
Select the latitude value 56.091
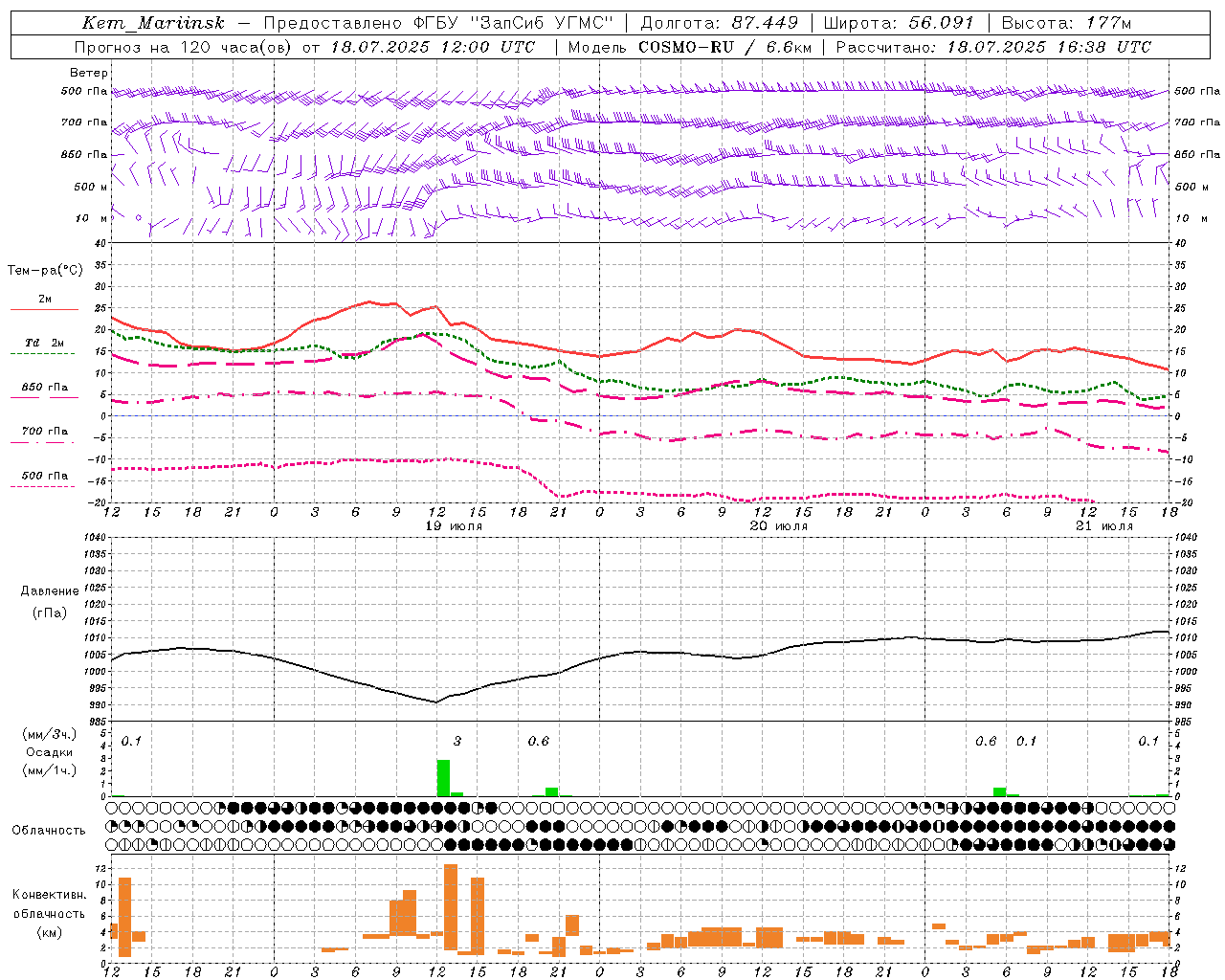[941, 23]
